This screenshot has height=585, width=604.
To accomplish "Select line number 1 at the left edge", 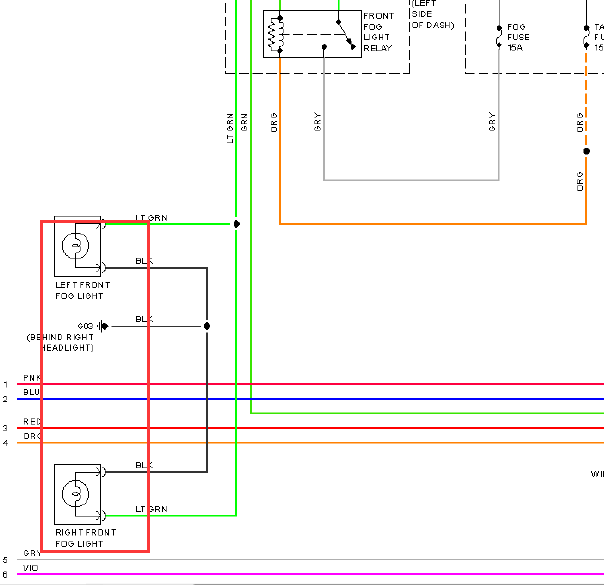I will pos(5,384).
